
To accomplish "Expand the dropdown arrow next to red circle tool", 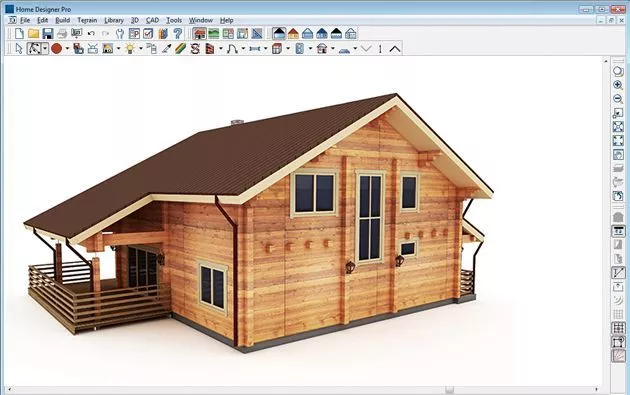I will point(67,49).
